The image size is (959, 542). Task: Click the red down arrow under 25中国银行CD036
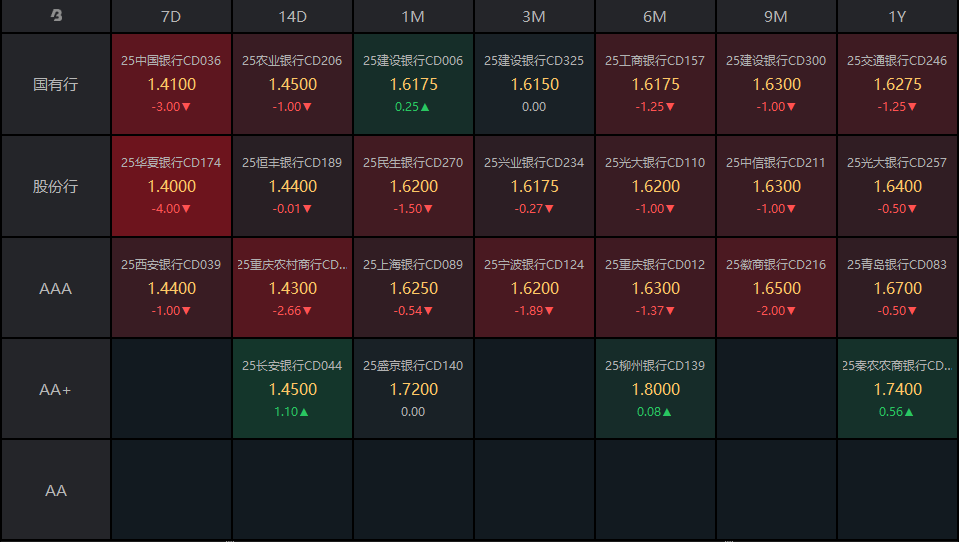[185, 107]
